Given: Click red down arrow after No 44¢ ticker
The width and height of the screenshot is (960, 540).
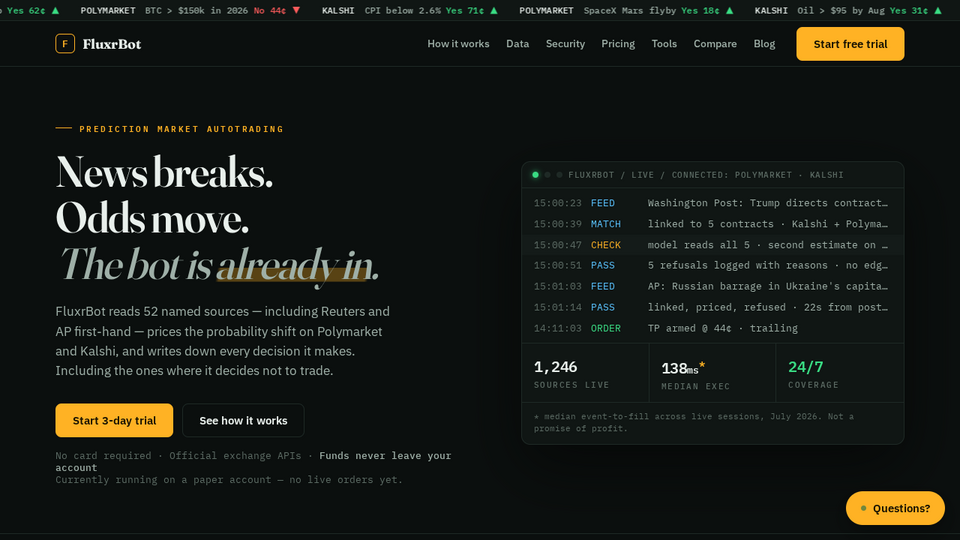Looking at the screenshot, I should coord(296,10).
